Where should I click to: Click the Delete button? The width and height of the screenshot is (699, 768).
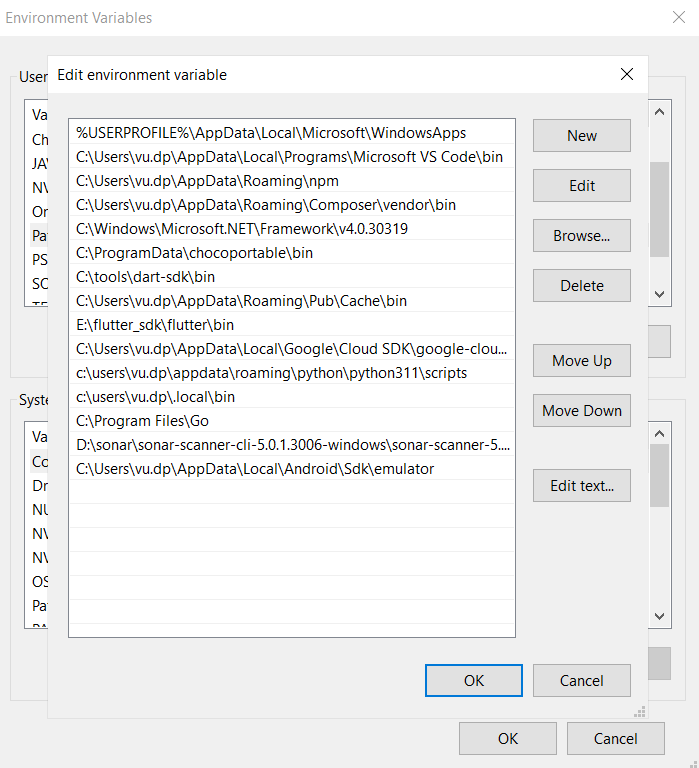click(581, 286)
